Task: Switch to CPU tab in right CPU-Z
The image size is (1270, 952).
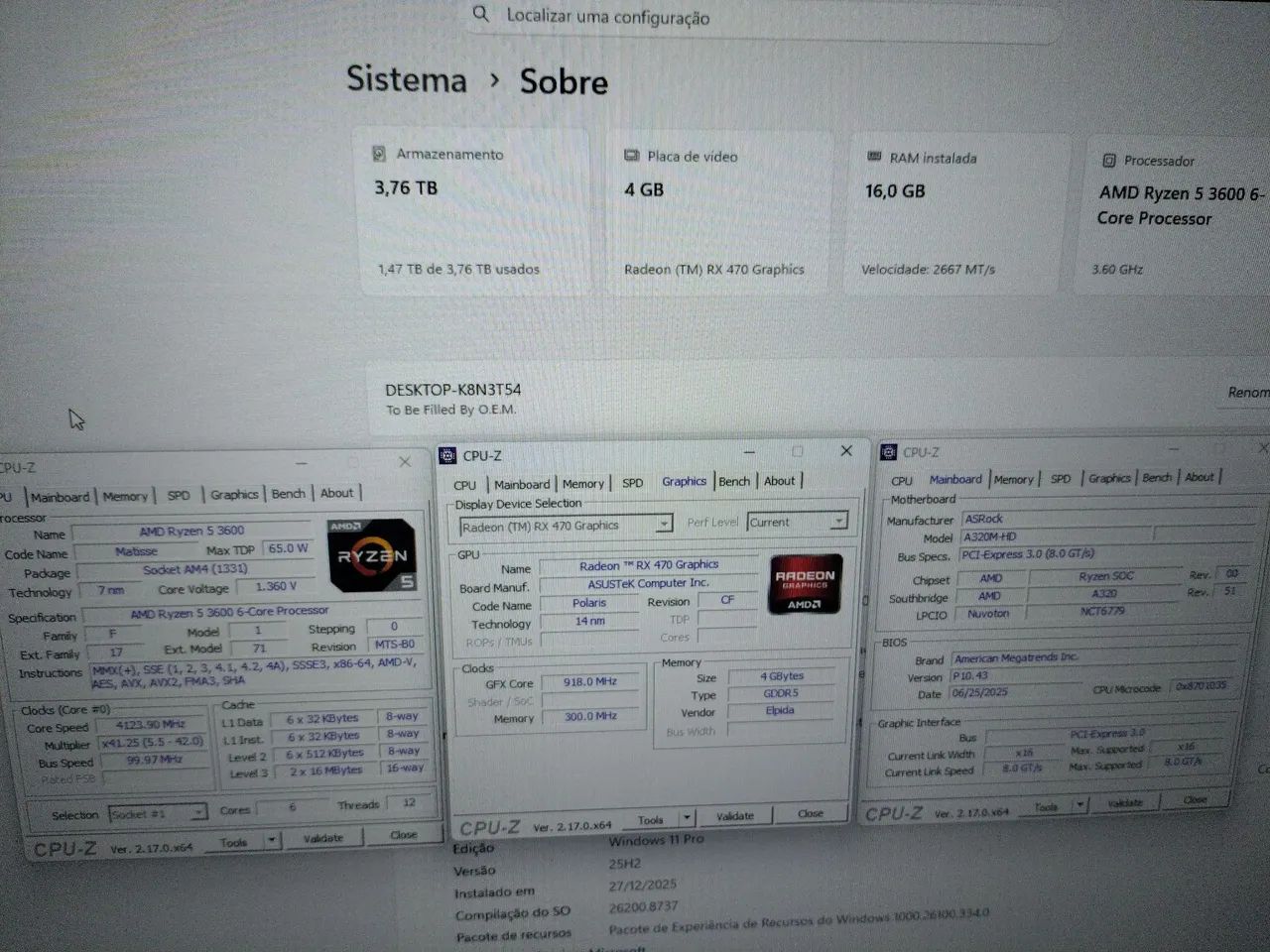Action: (902, 480)
